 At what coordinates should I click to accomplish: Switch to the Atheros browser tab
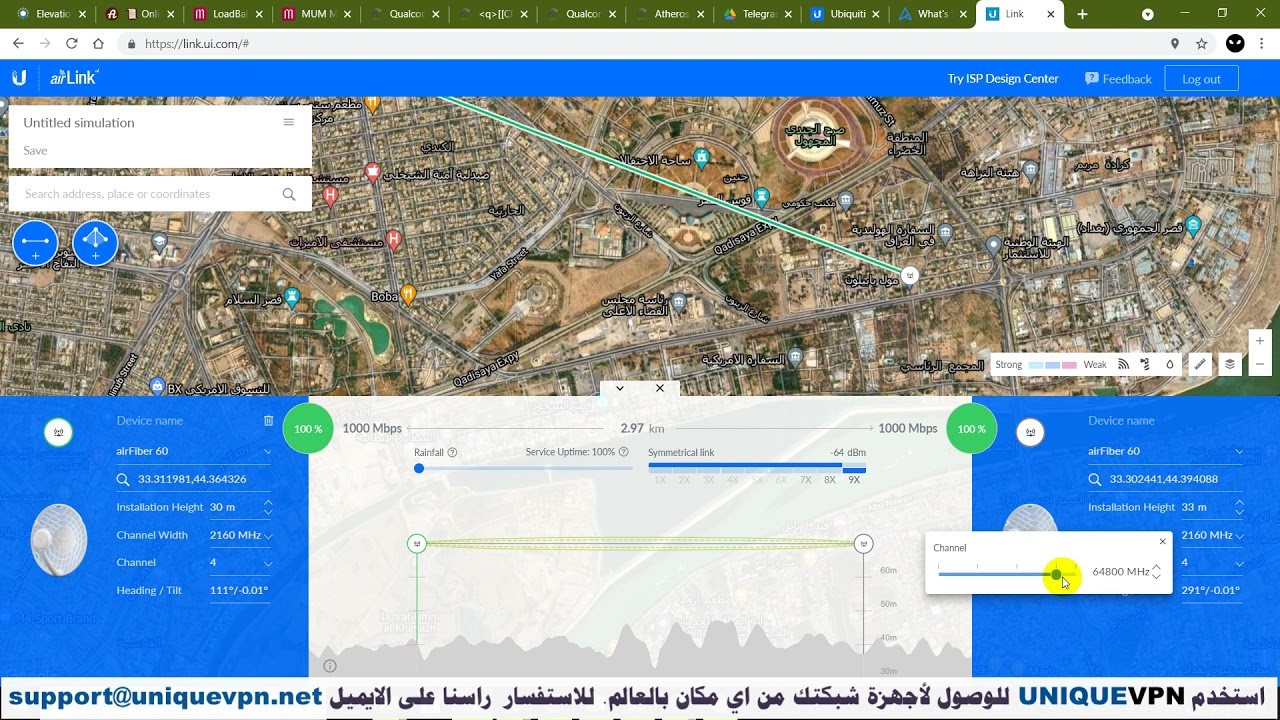point(670,14)
